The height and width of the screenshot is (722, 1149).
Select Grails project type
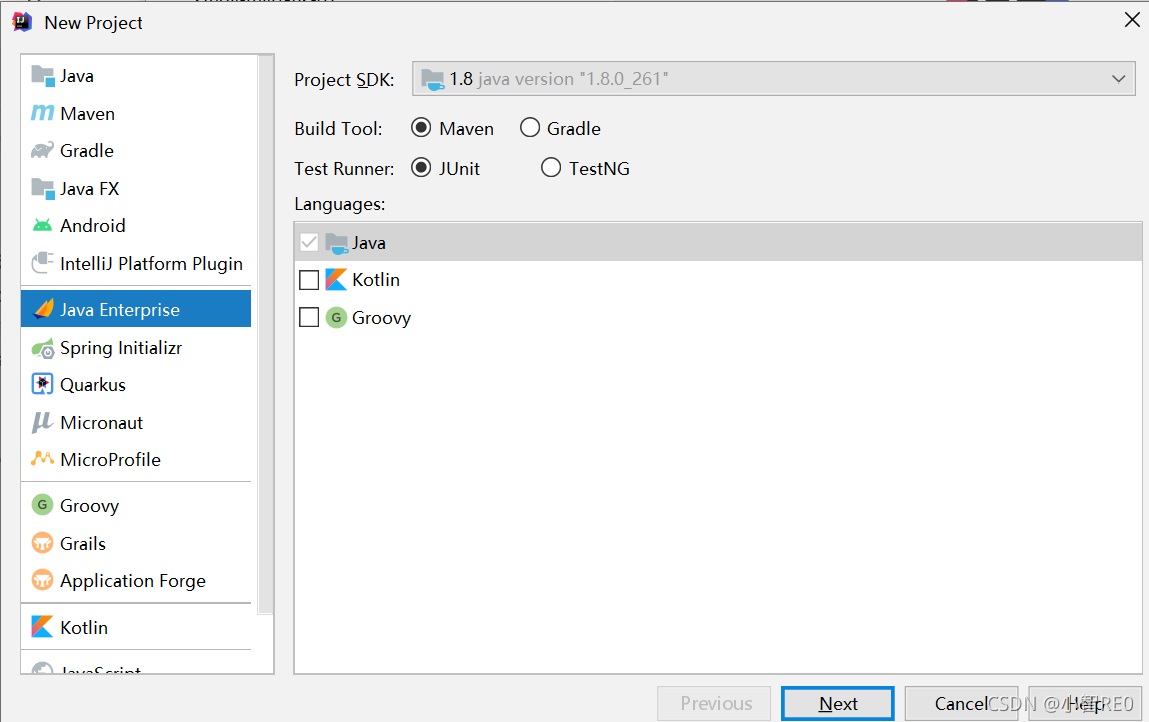[x=136, y=543]
